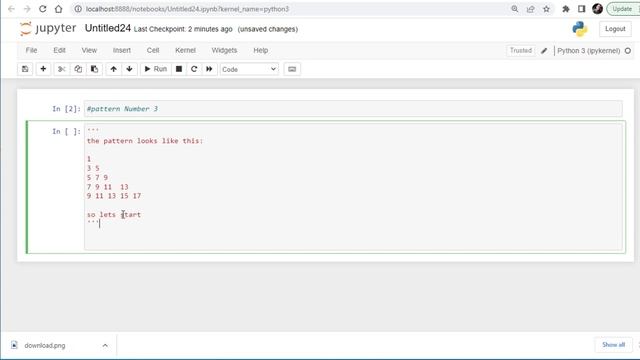Log out with the Logout button
The height and width of the screenshot is (360, 640).
click(x=615, y=29)
